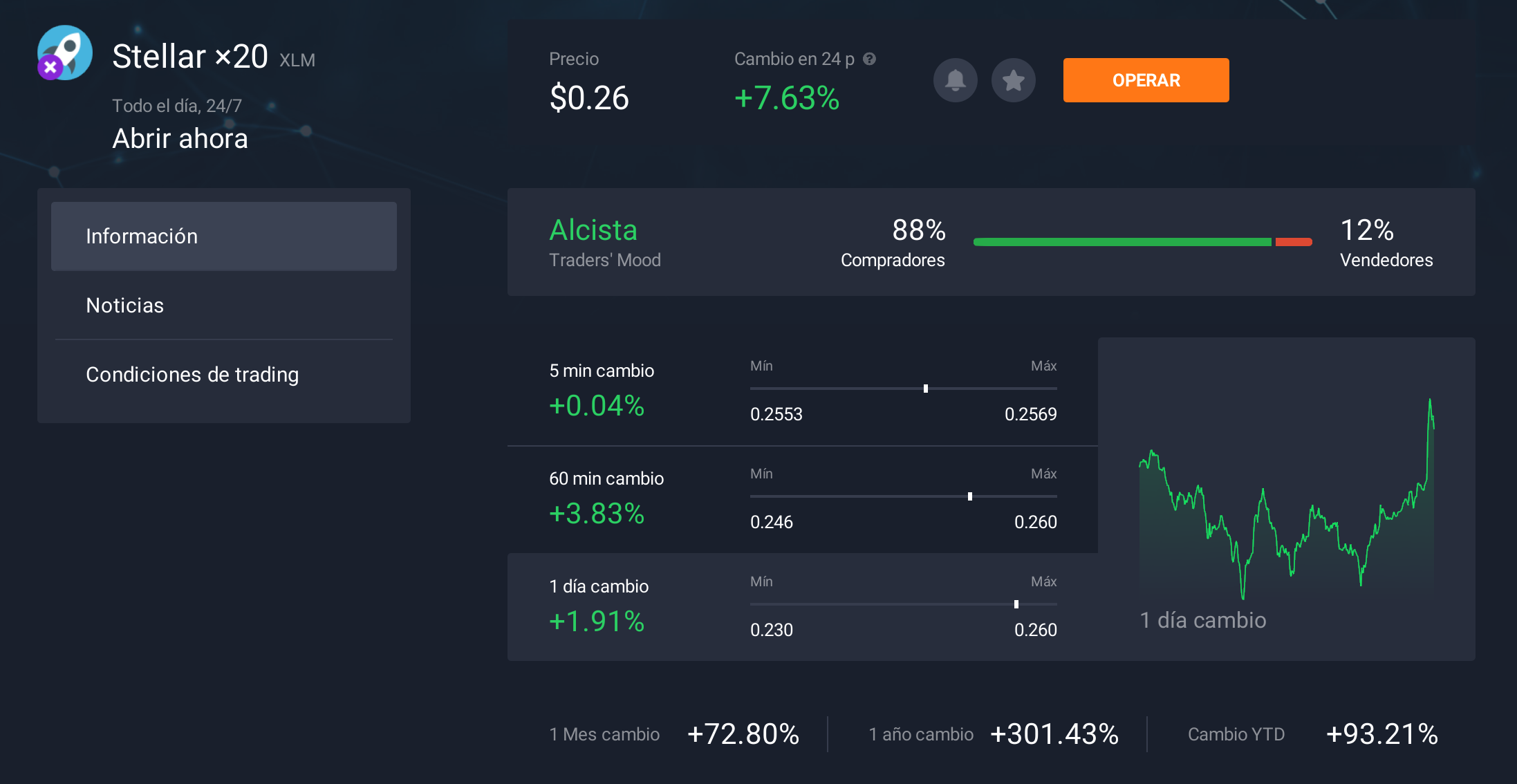Open the Noticias tab

tap(224, 305)
